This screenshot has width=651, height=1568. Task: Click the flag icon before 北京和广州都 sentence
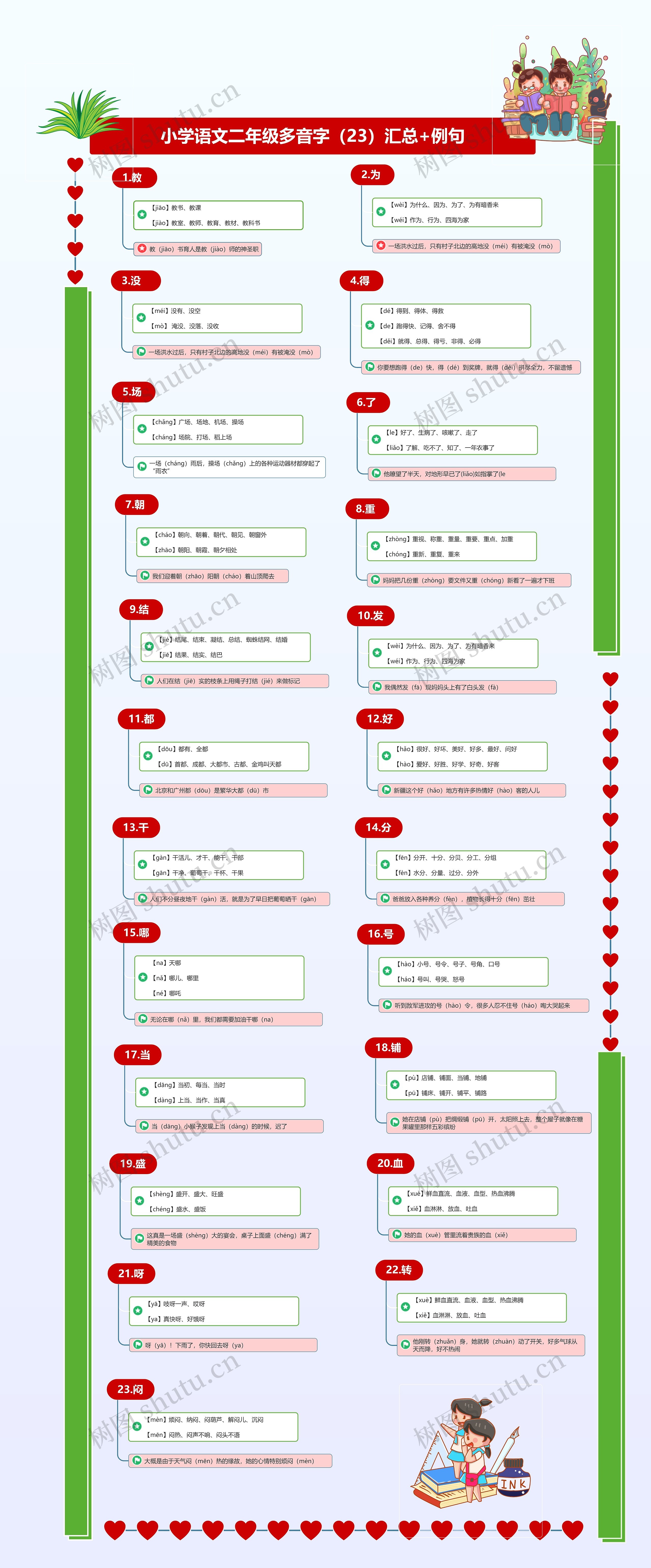[x=148, y=790]
